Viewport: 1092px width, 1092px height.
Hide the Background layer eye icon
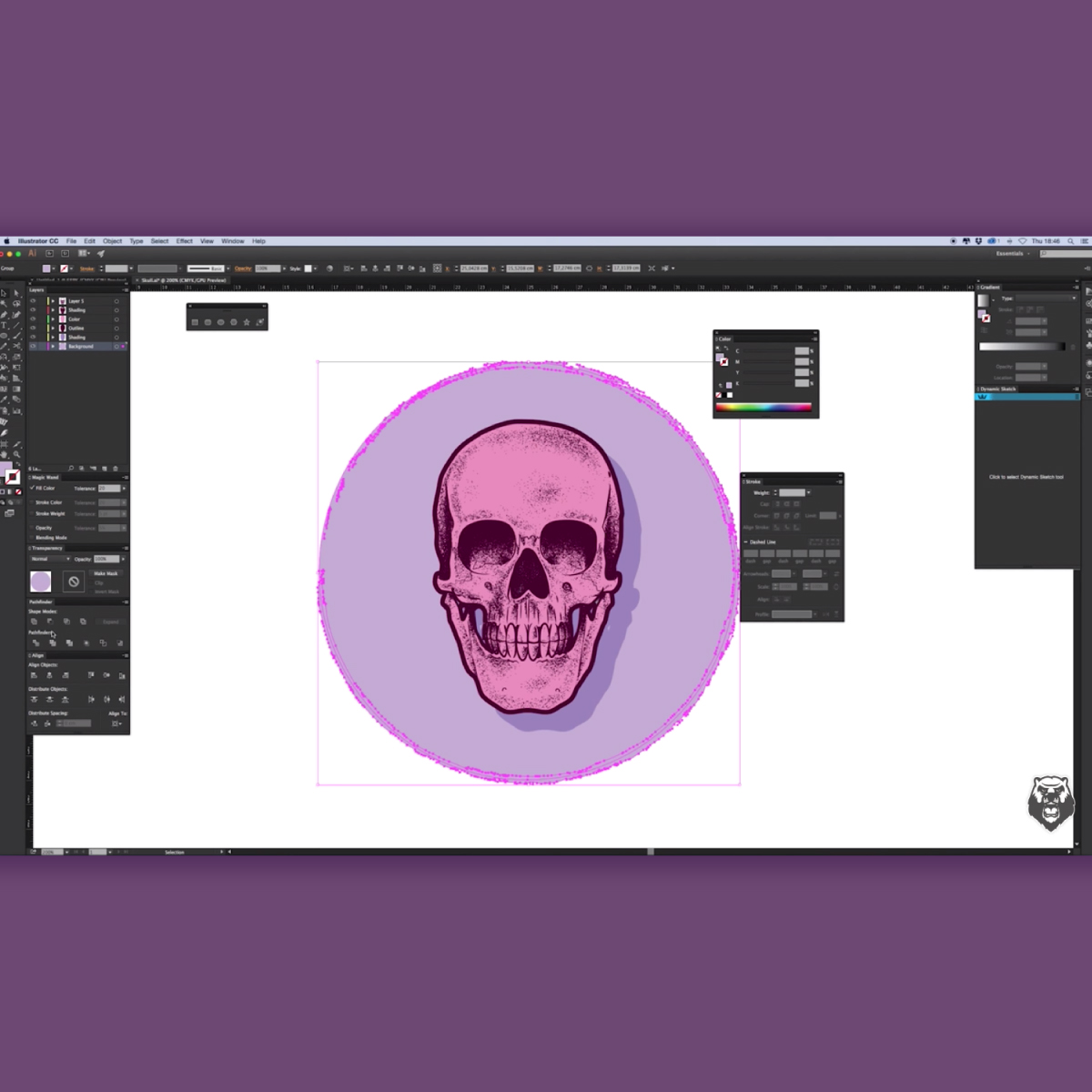pos(34,347)
